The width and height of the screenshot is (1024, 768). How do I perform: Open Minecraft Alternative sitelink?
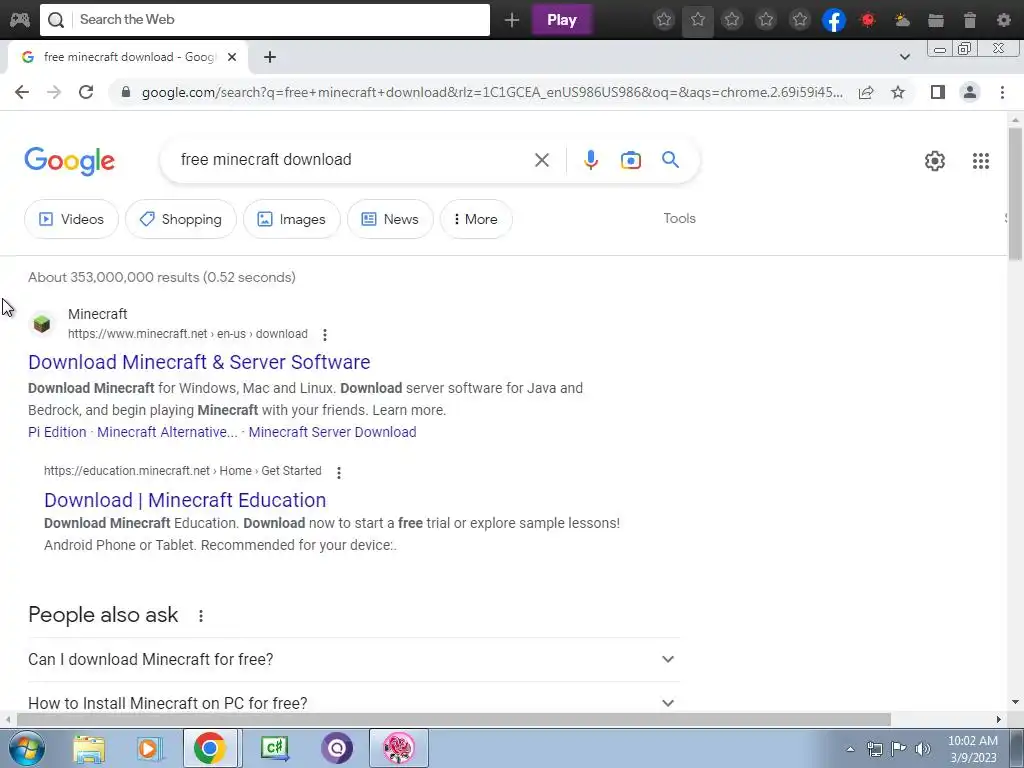(x=167, y=432)
